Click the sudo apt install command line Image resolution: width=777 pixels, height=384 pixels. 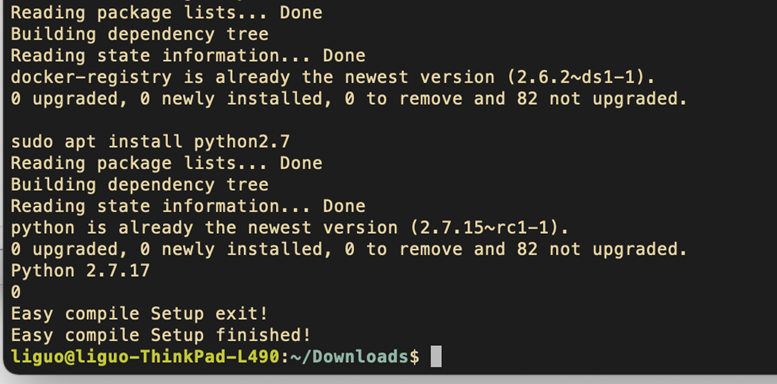click(150, 142)
